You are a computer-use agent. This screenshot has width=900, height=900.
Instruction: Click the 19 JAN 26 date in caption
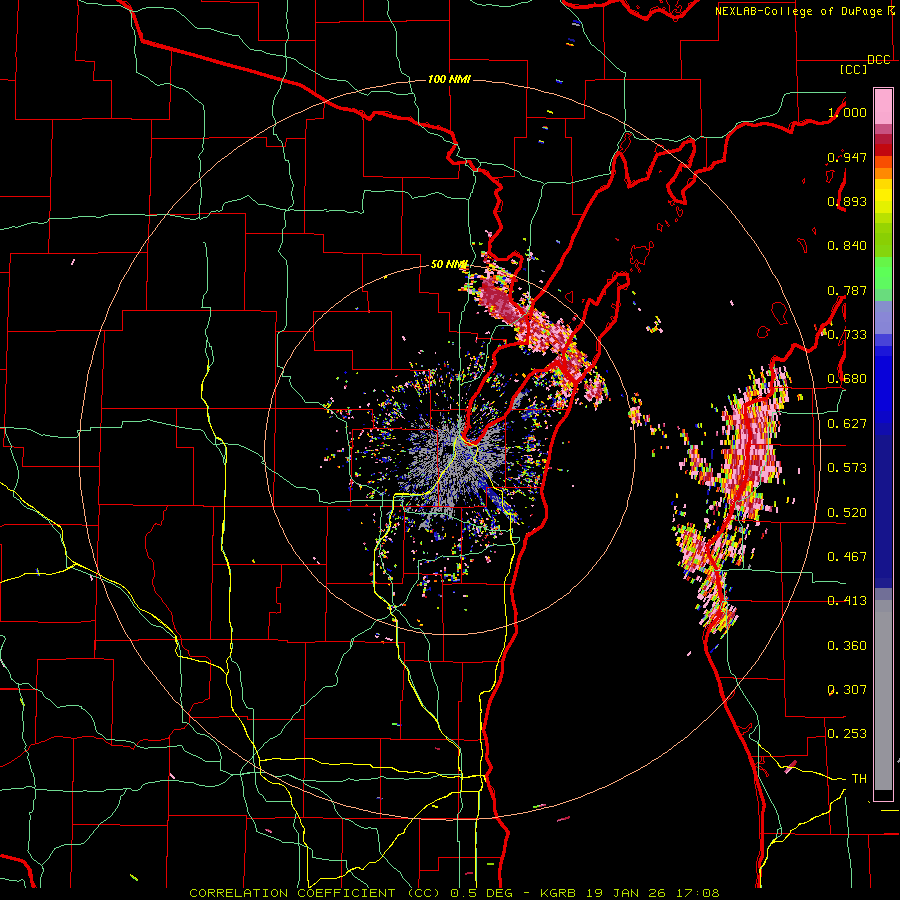coord(624,893)
